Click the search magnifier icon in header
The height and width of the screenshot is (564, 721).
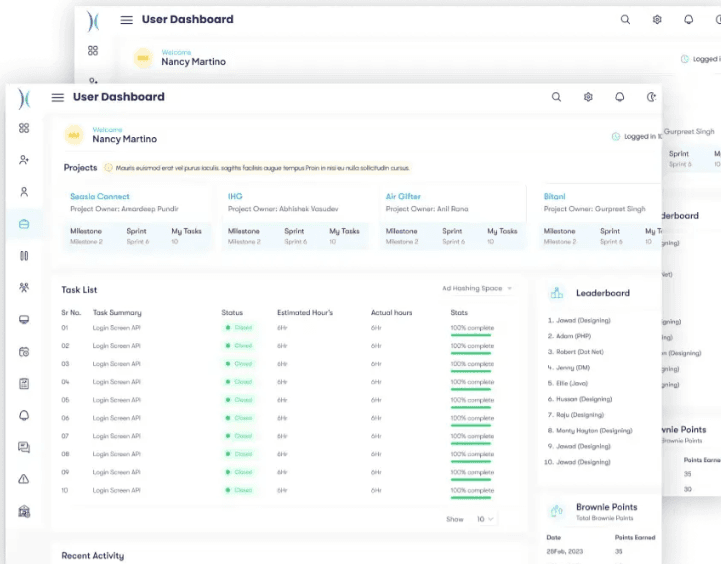tap(556, 97)
